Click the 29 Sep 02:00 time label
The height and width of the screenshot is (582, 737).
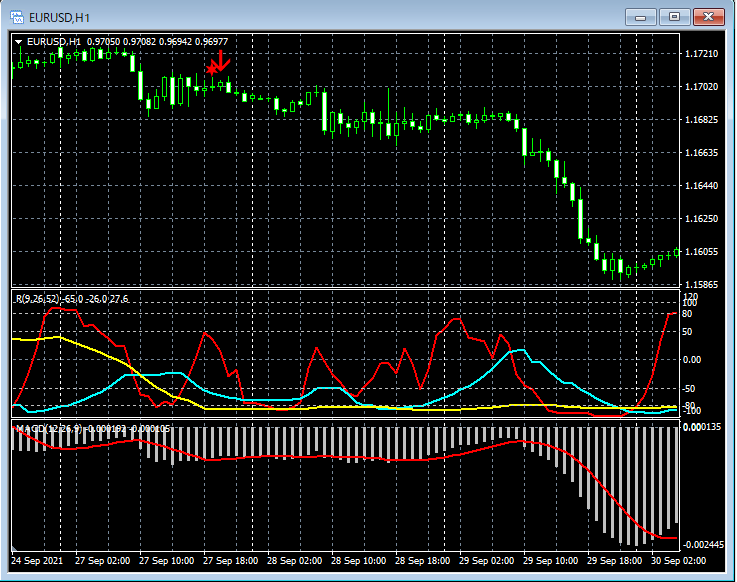[486, 561]
